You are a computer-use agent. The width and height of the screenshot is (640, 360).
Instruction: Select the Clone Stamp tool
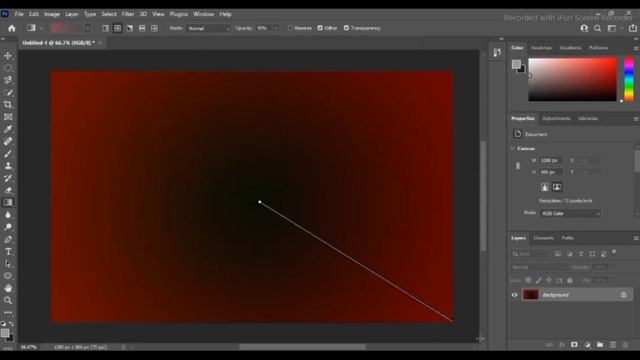click(8, 166)
